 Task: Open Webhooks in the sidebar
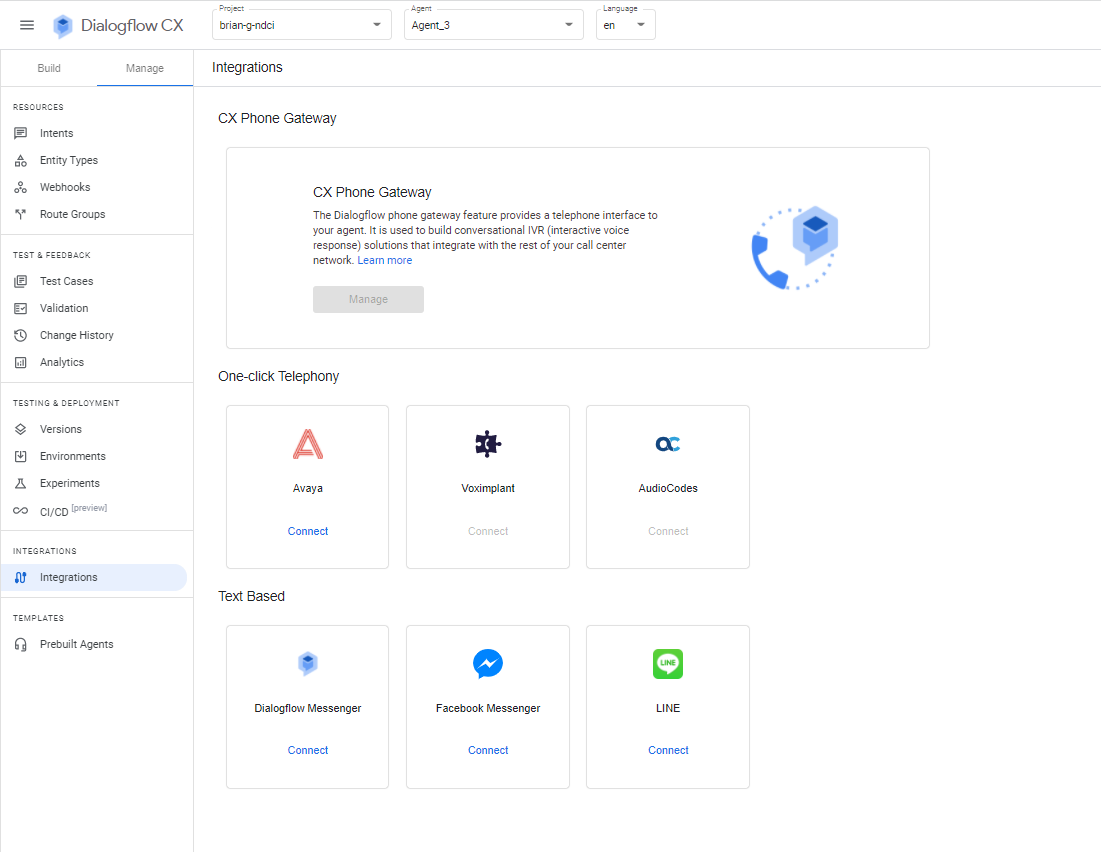coord(96,188)
